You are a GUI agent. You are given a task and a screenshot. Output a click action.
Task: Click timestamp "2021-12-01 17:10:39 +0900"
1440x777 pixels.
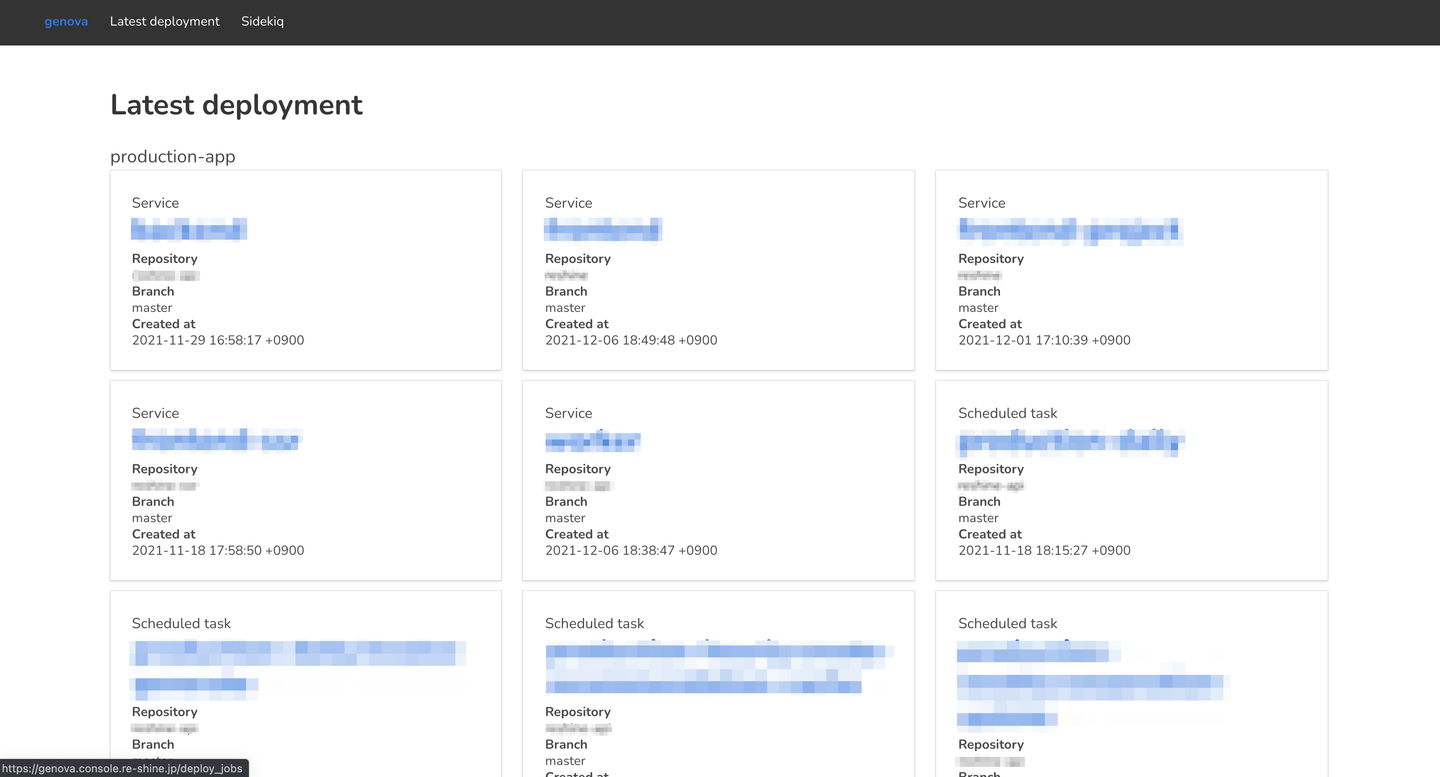(1044, 340)
